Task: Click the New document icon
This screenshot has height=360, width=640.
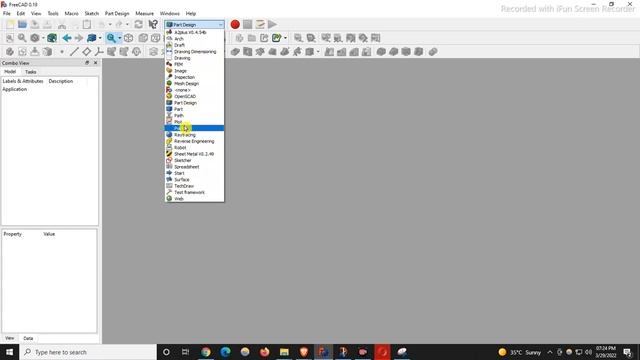Action: pos(10,24)
